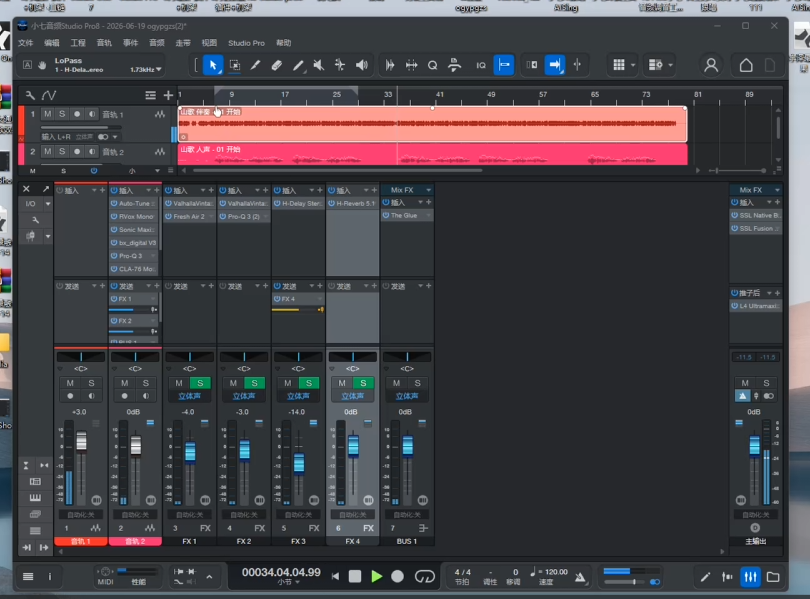Open the Home start page icon
This screenshot has height=599, width=810.
[x=745, y=65]
